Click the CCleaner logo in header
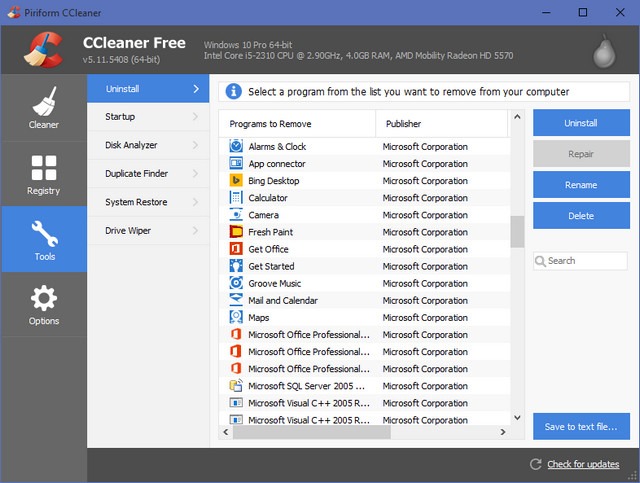The height and width of the screenshot is (483, 640). tap(43, 50)
